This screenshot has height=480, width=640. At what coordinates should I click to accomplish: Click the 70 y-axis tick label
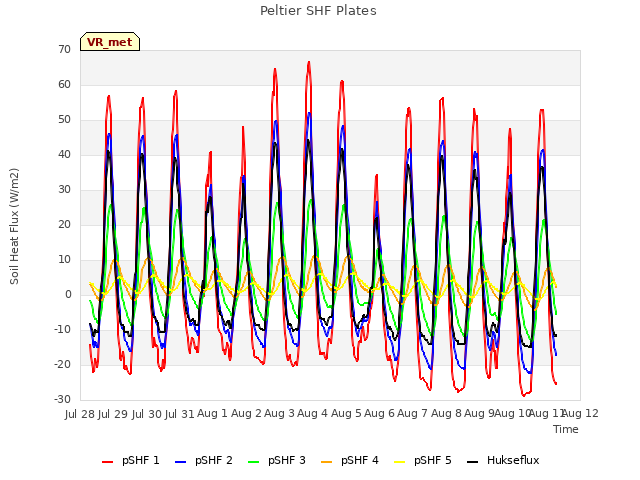(x=64, y=49)
